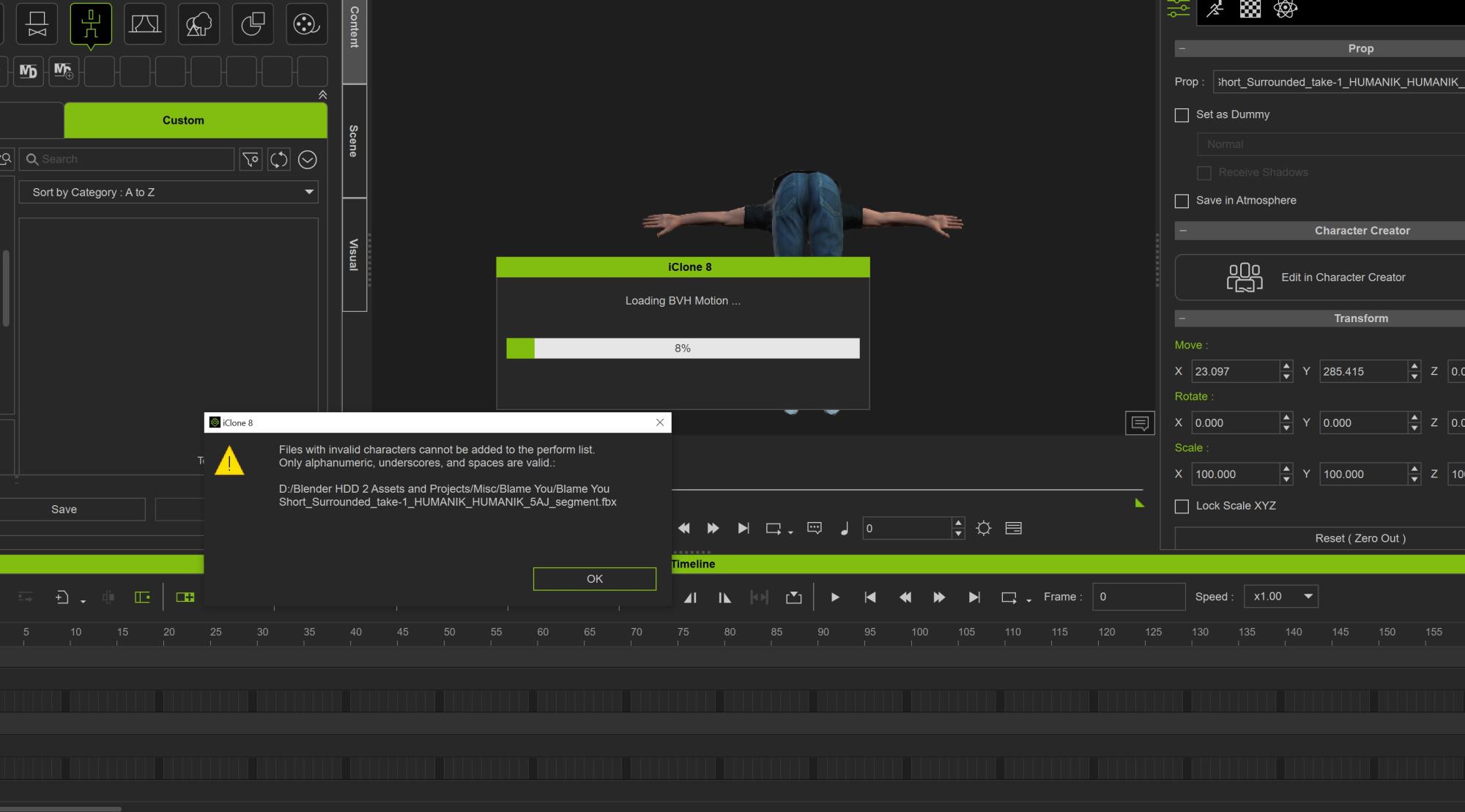Open the Content side tab

355,41
